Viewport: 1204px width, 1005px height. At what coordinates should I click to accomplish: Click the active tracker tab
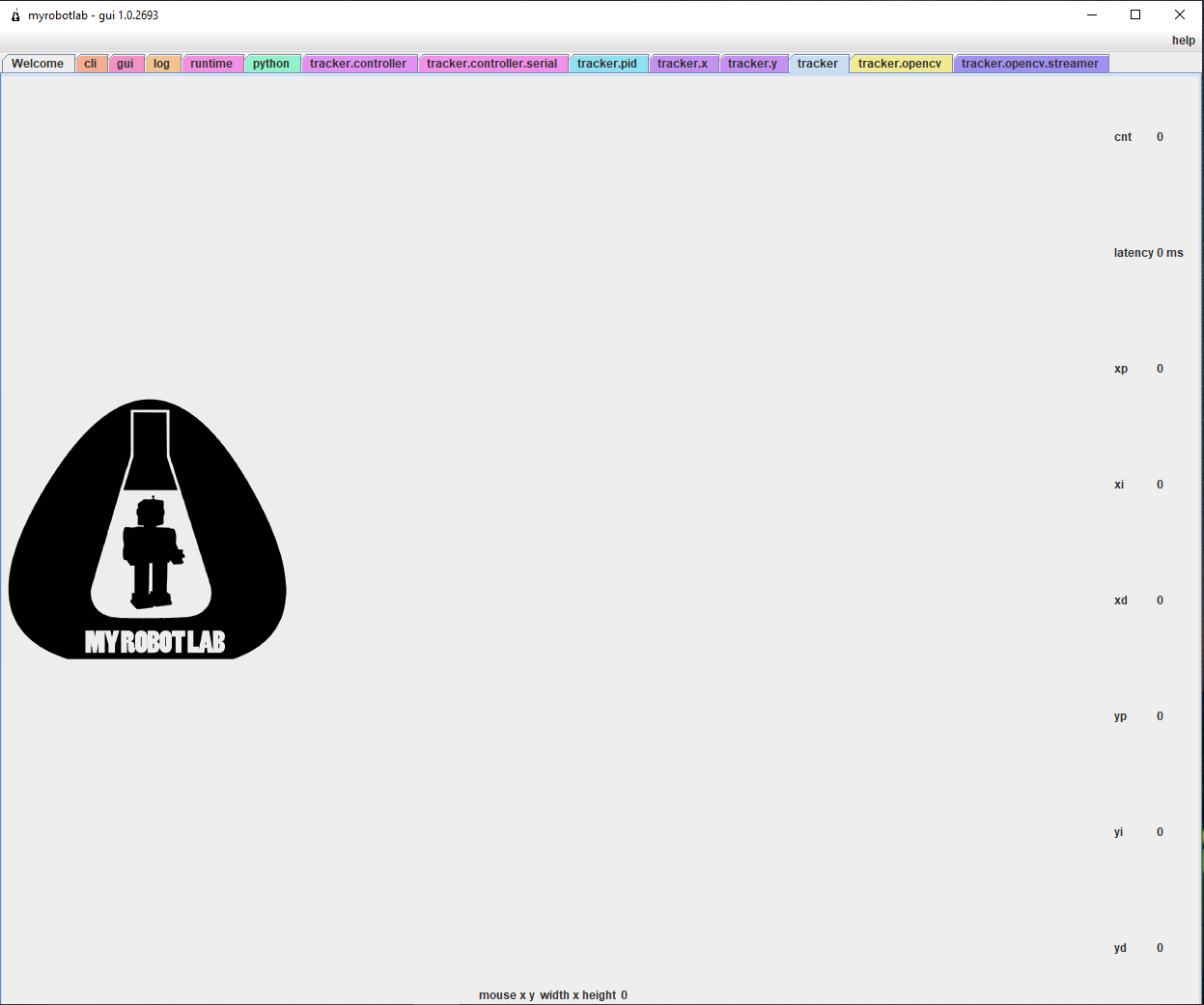pyautogui.click(x=818, y=64)
